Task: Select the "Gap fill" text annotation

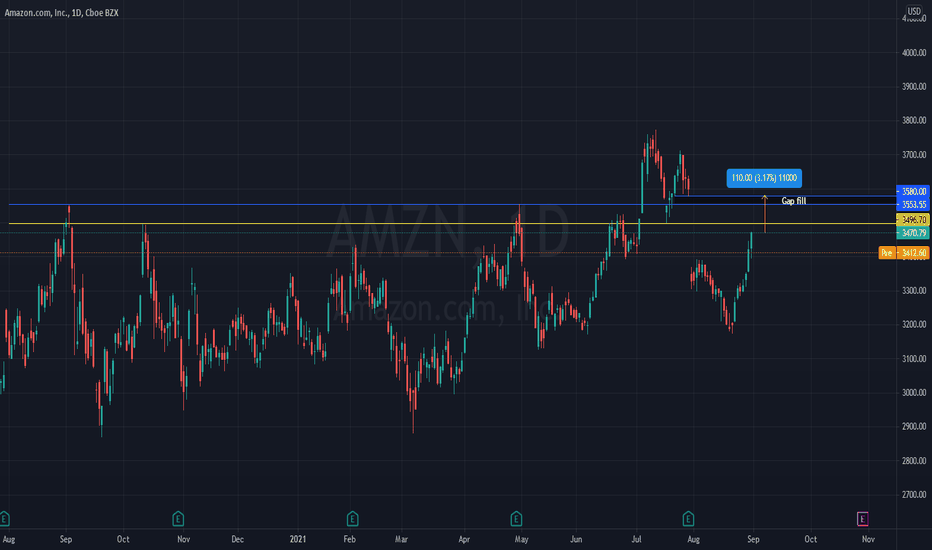Action: click(x=794, y=201)
